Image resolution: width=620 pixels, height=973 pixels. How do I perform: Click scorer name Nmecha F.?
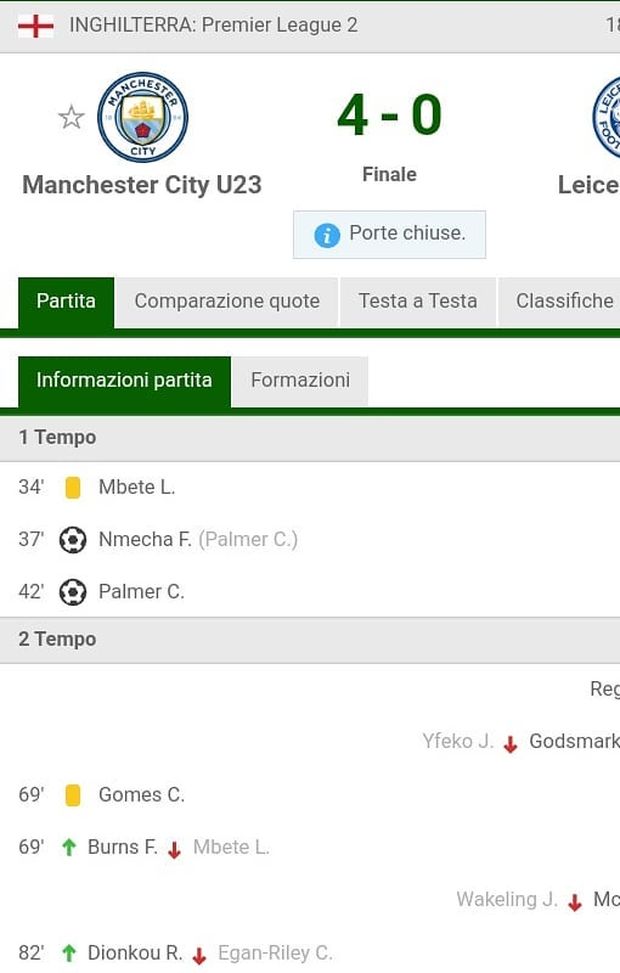[145, 540]
